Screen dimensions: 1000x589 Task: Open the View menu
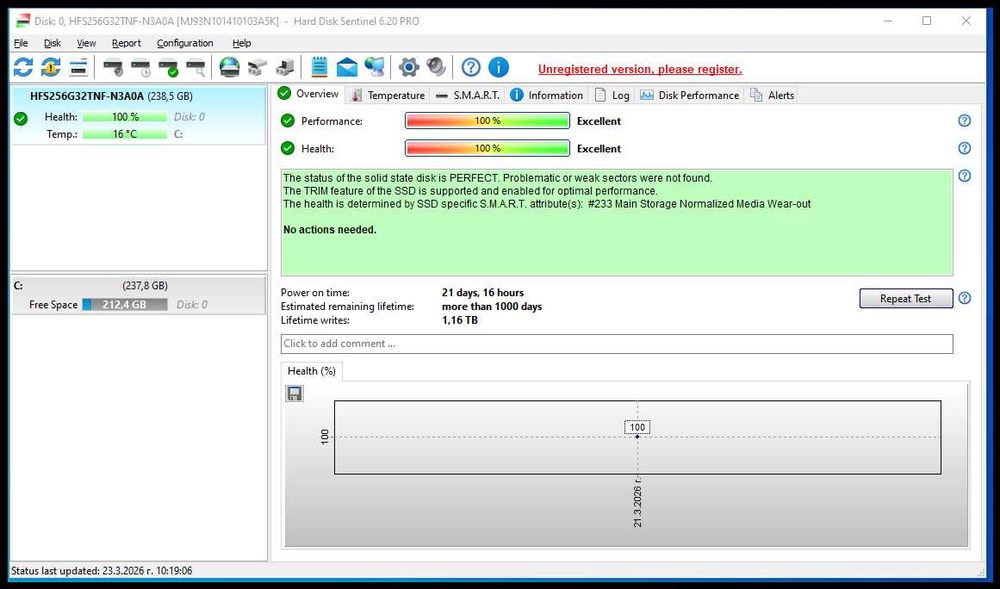click(x=86, y=43)
